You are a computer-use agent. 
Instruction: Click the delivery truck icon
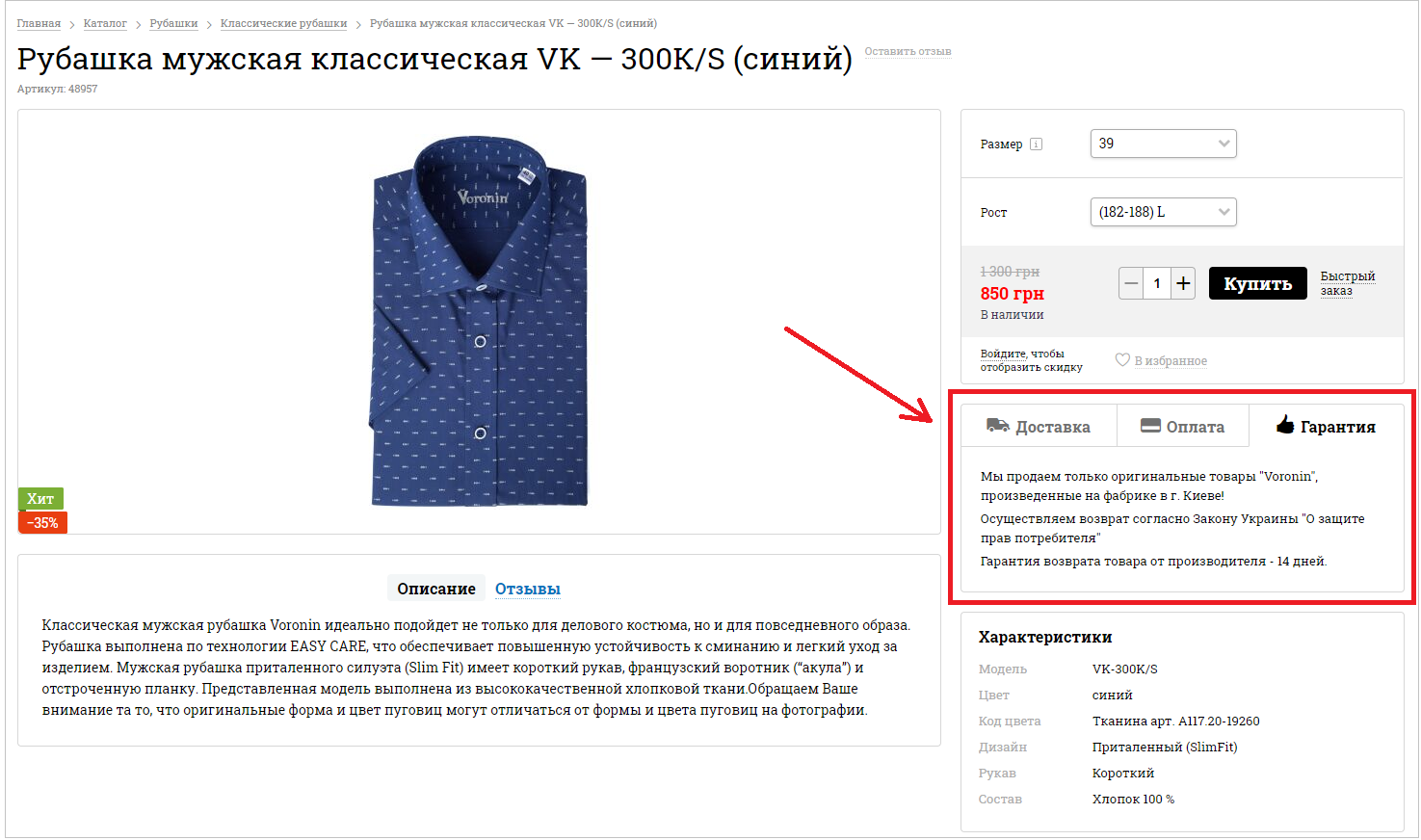pos(998,426)
